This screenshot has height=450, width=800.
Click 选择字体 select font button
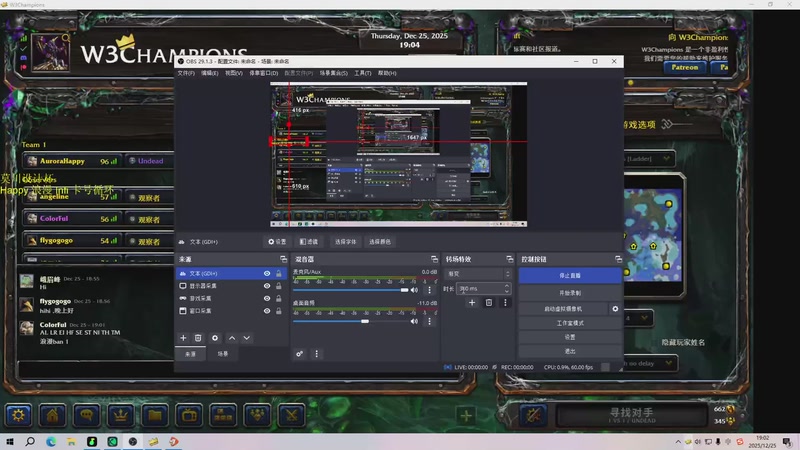(345, 242)
